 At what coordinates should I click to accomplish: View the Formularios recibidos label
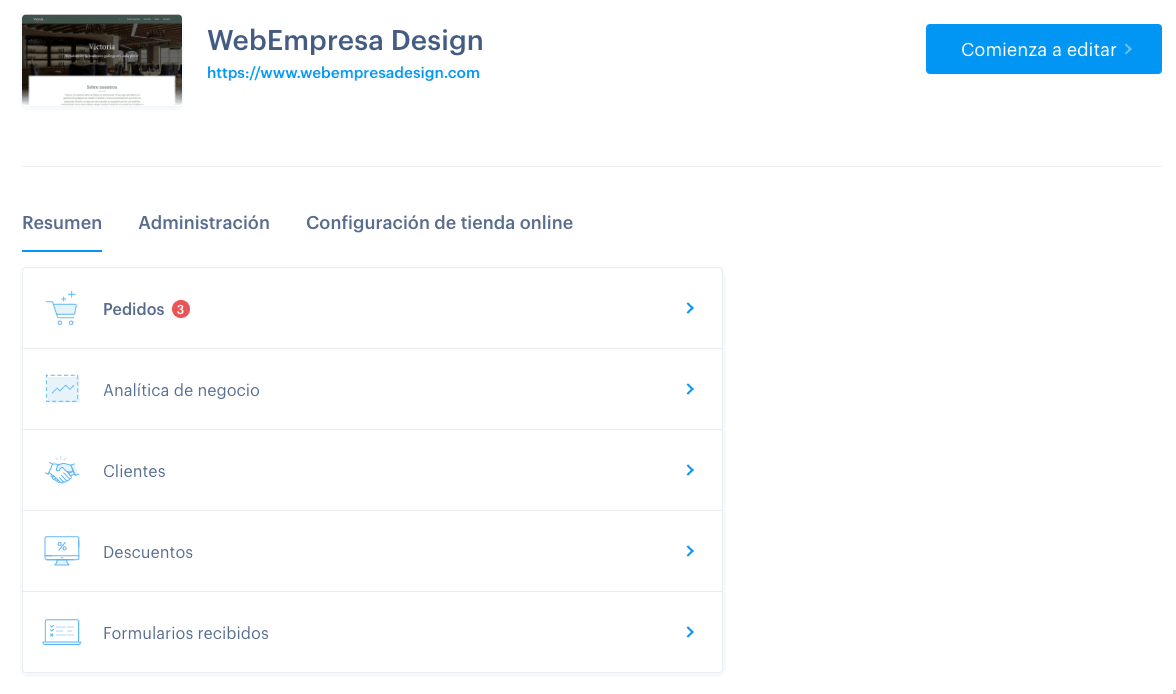pos(186,633)
